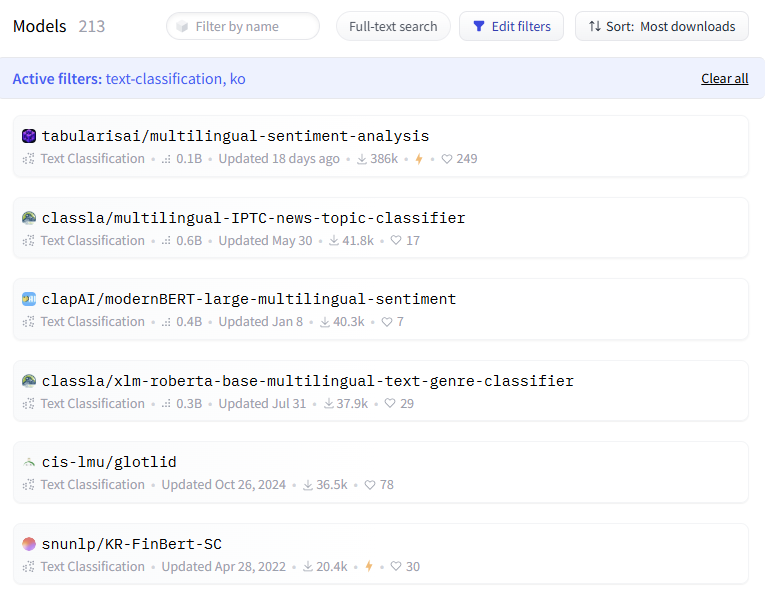Click the download icon next to 36.5k
This screenshot has width=765, height=592.
coord(308,485)
